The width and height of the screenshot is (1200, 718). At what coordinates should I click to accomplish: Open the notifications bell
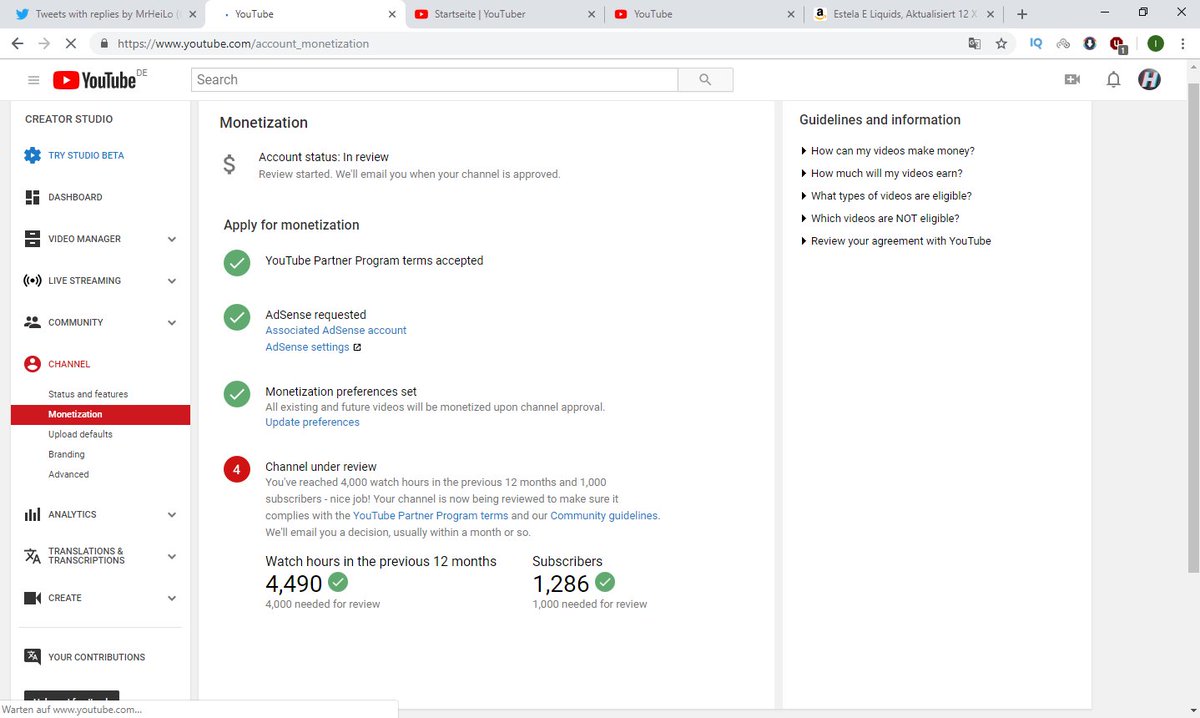tap(1113, 80)
